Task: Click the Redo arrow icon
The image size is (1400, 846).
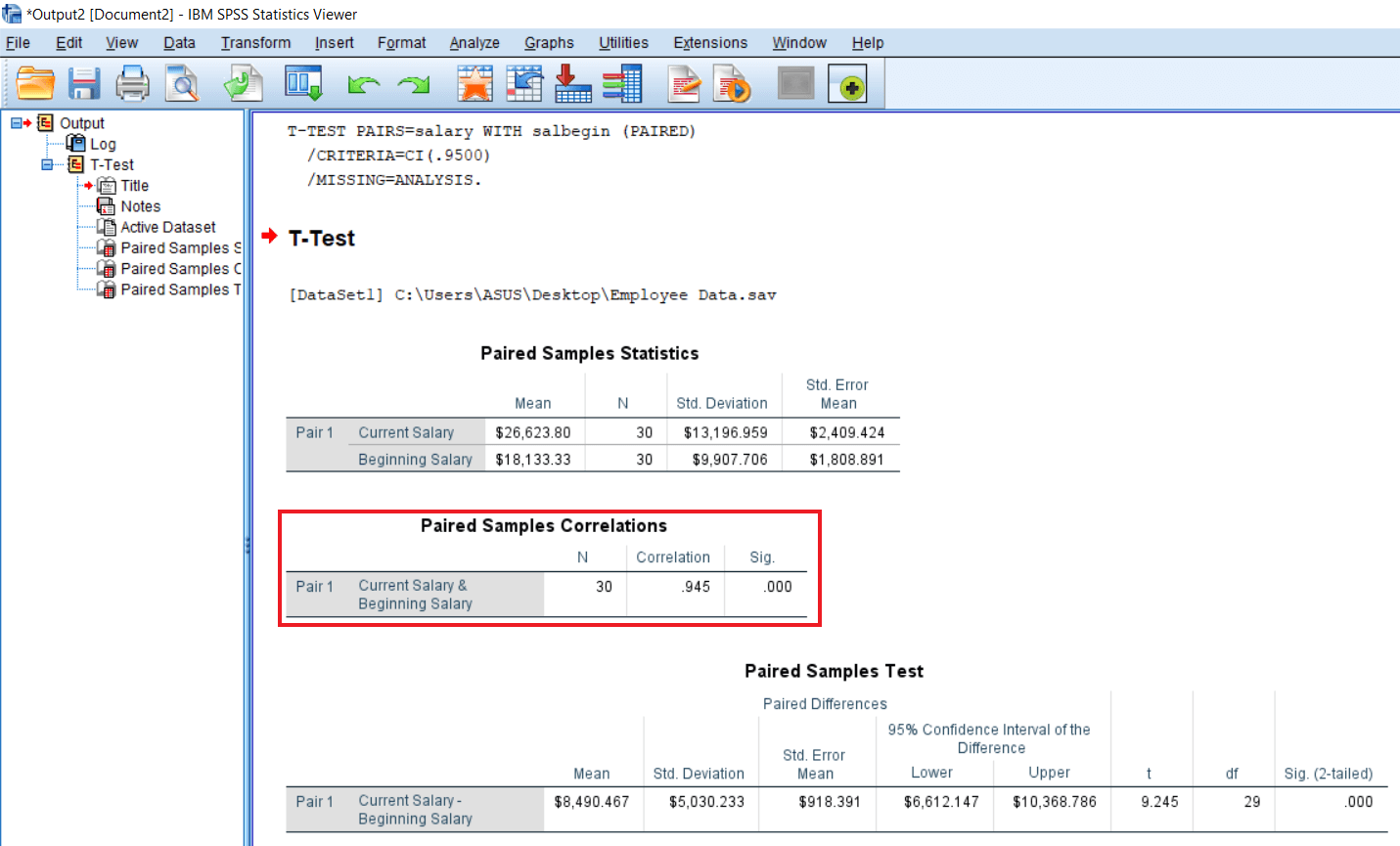Action: pos(414,85)
